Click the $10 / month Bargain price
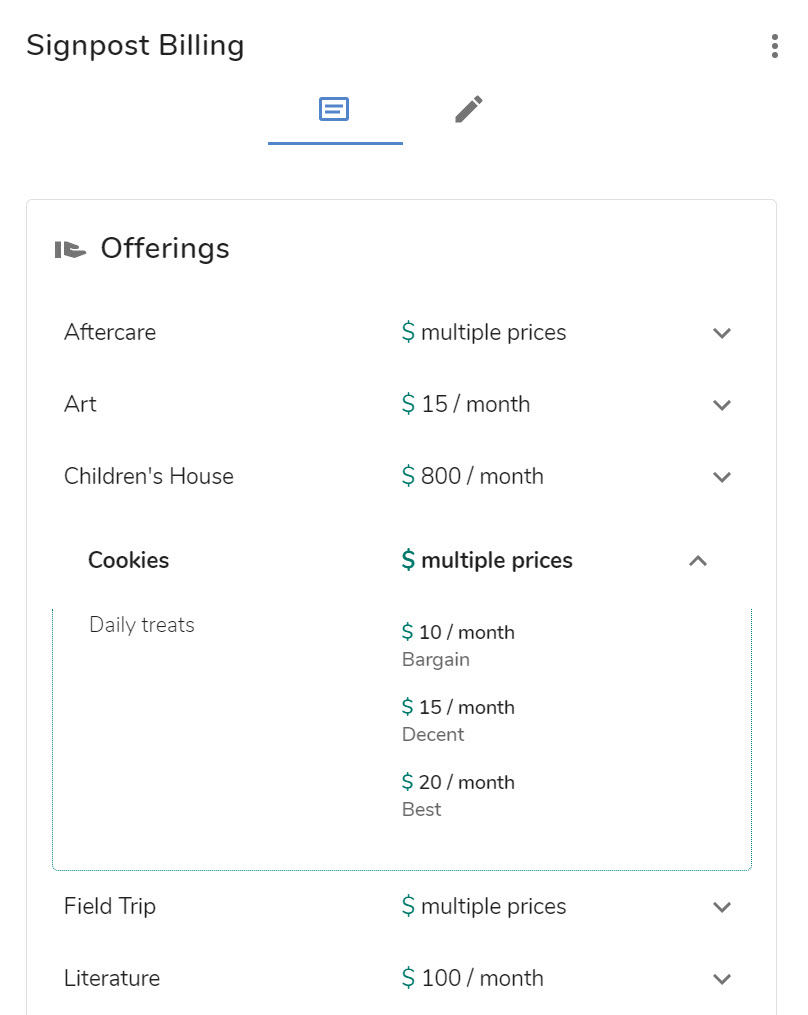Screen dimensions: 808x1015 tap(458, 633)
